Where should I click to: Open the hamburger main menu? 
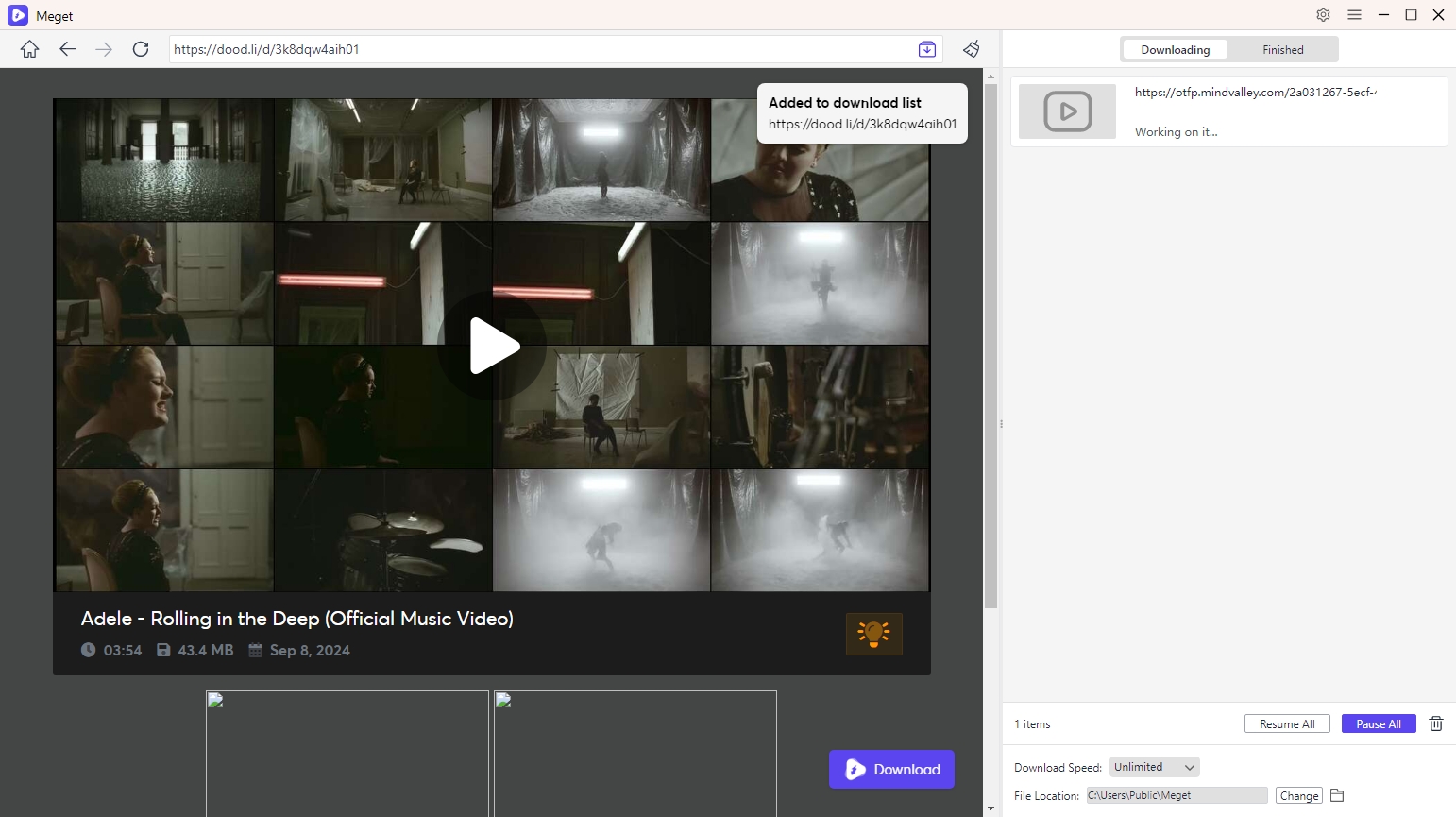click(1354, 15)
